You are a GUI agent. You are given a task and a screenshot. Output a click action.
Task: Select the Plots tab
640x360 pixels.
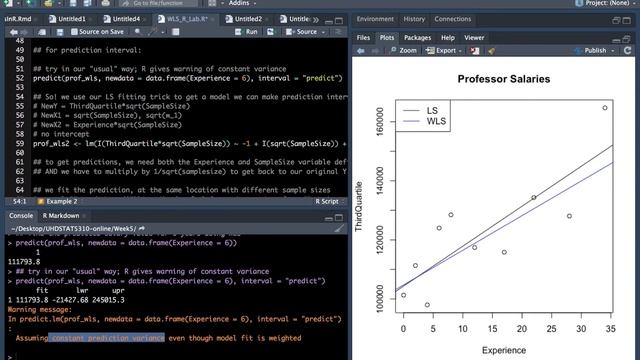point(387,38)
